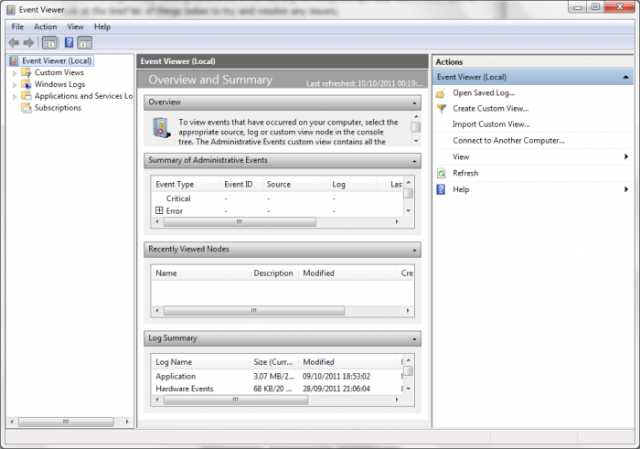Click the Critical event type row
The height and width of the screenshot is (449, 640).
tap(277, 198)
